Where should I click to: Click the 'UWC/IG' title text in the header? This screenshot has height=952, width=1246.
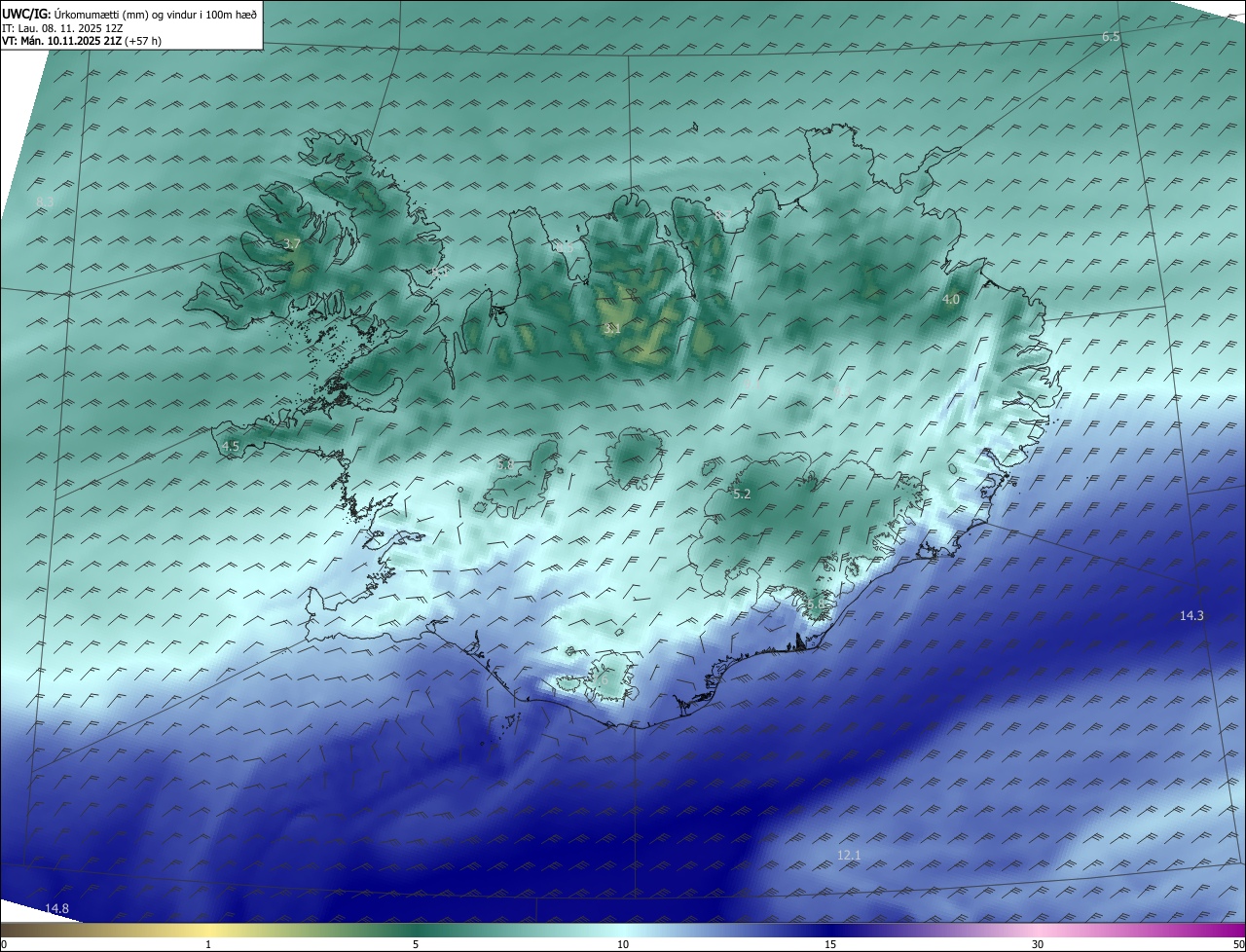[x=26, y=14]
